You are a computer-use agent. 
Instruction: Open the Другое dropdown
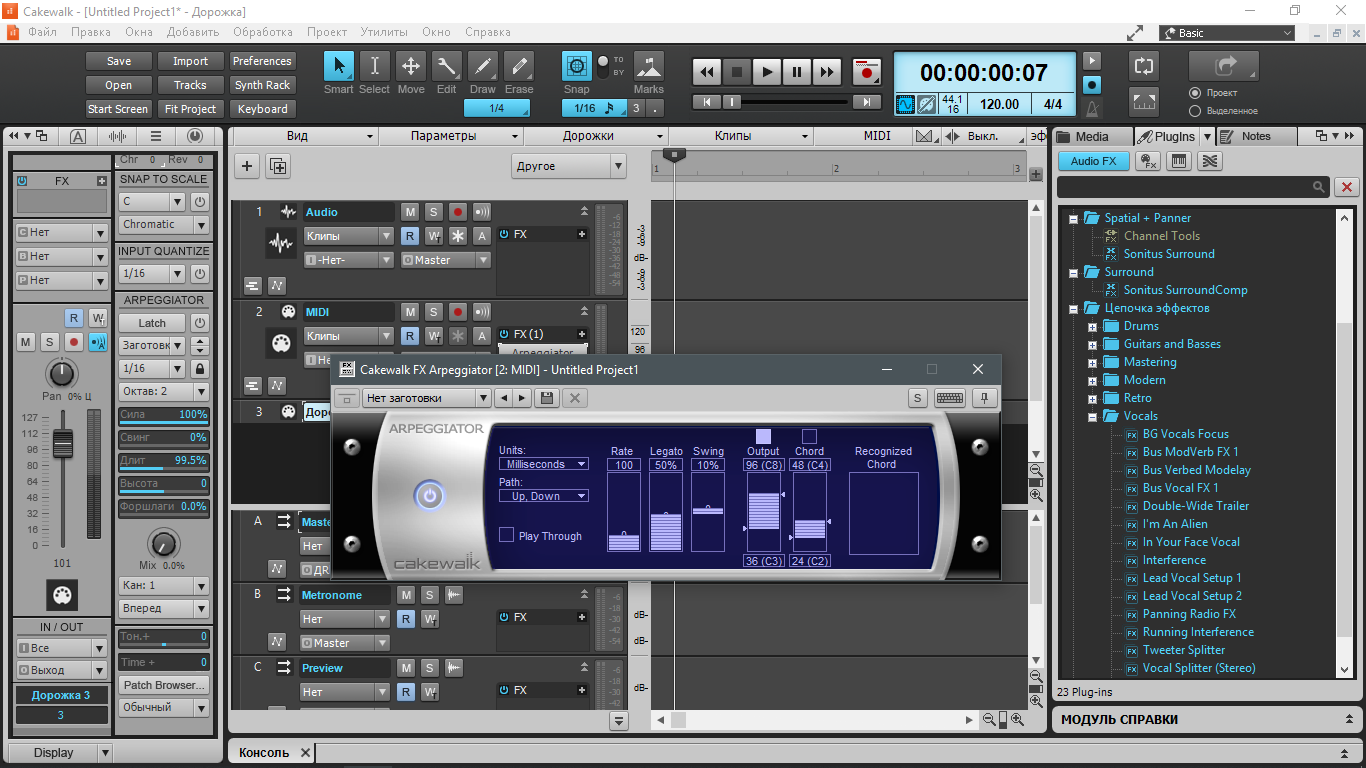pyautogui.click(x=569, y=166)
